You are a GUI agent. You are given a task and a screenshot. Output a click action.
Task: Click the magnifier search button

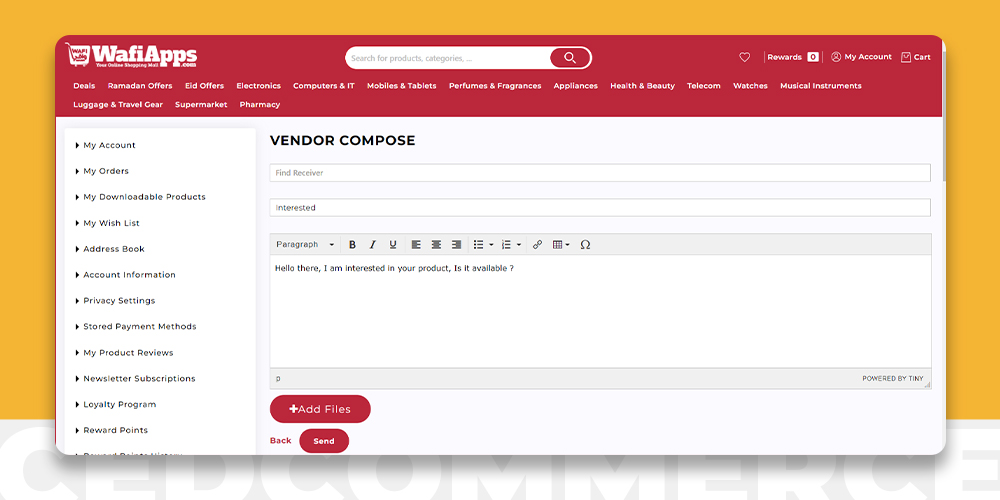[x=570, y=58]
